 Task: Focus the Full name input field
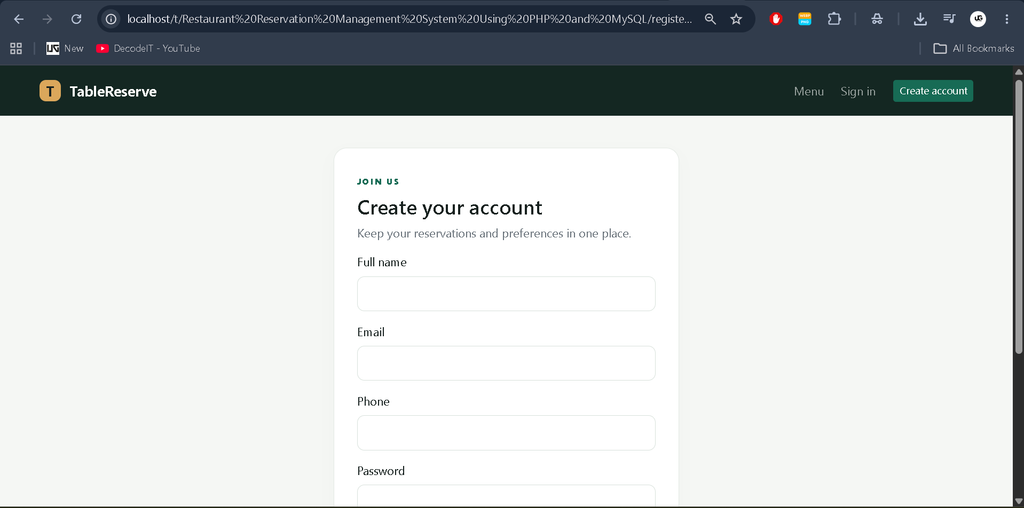click(x=506, y=294)
